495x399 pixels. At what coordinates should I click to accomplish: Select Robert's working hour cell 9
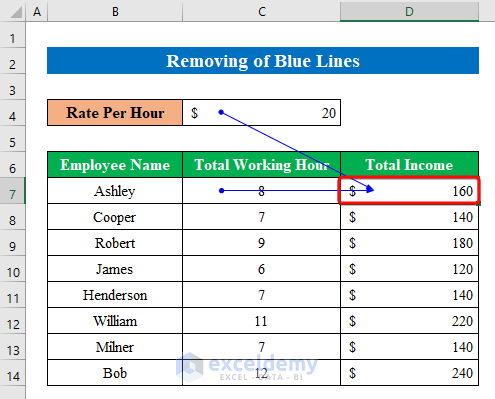click(x=261, y=243)
